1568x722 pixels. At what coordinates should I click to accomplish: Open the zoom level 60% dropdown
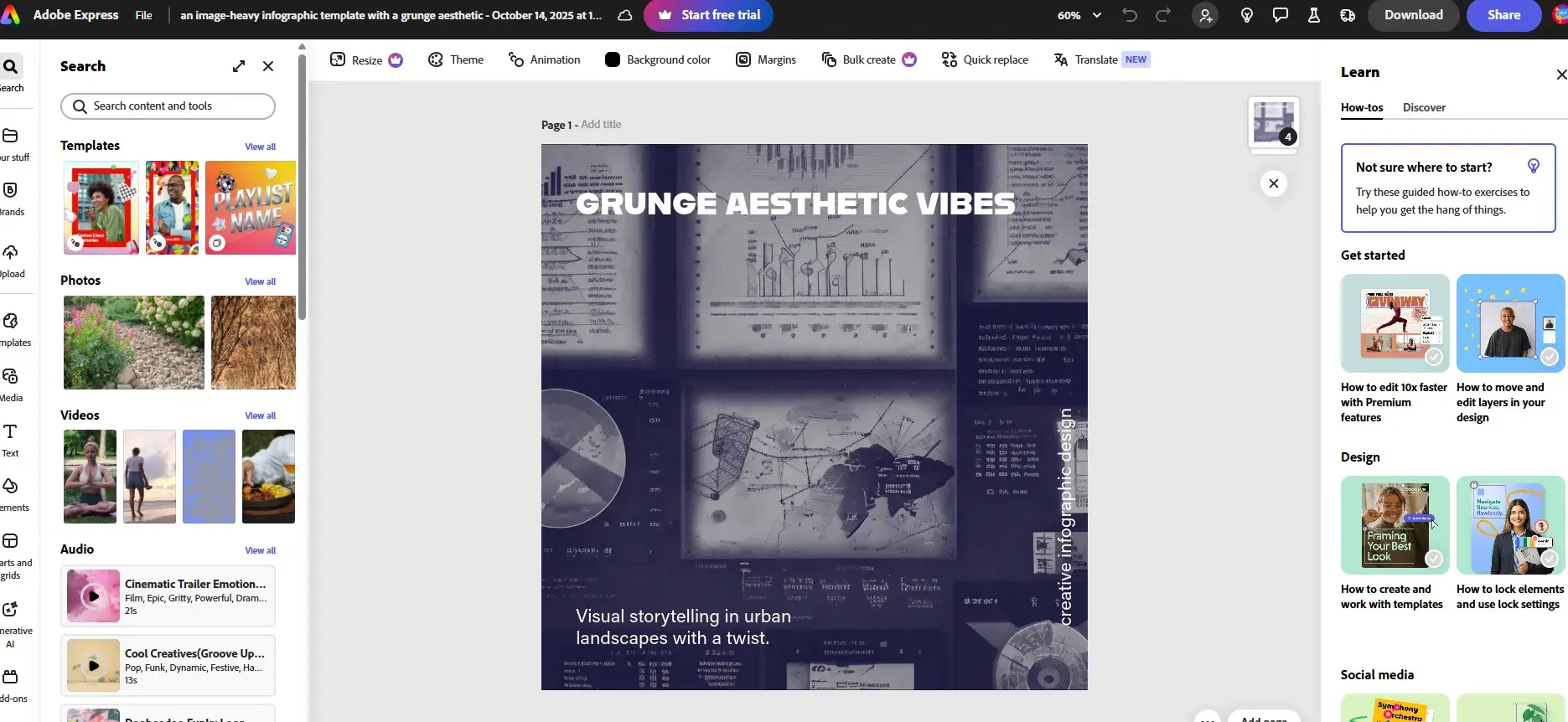point(1079,15)
